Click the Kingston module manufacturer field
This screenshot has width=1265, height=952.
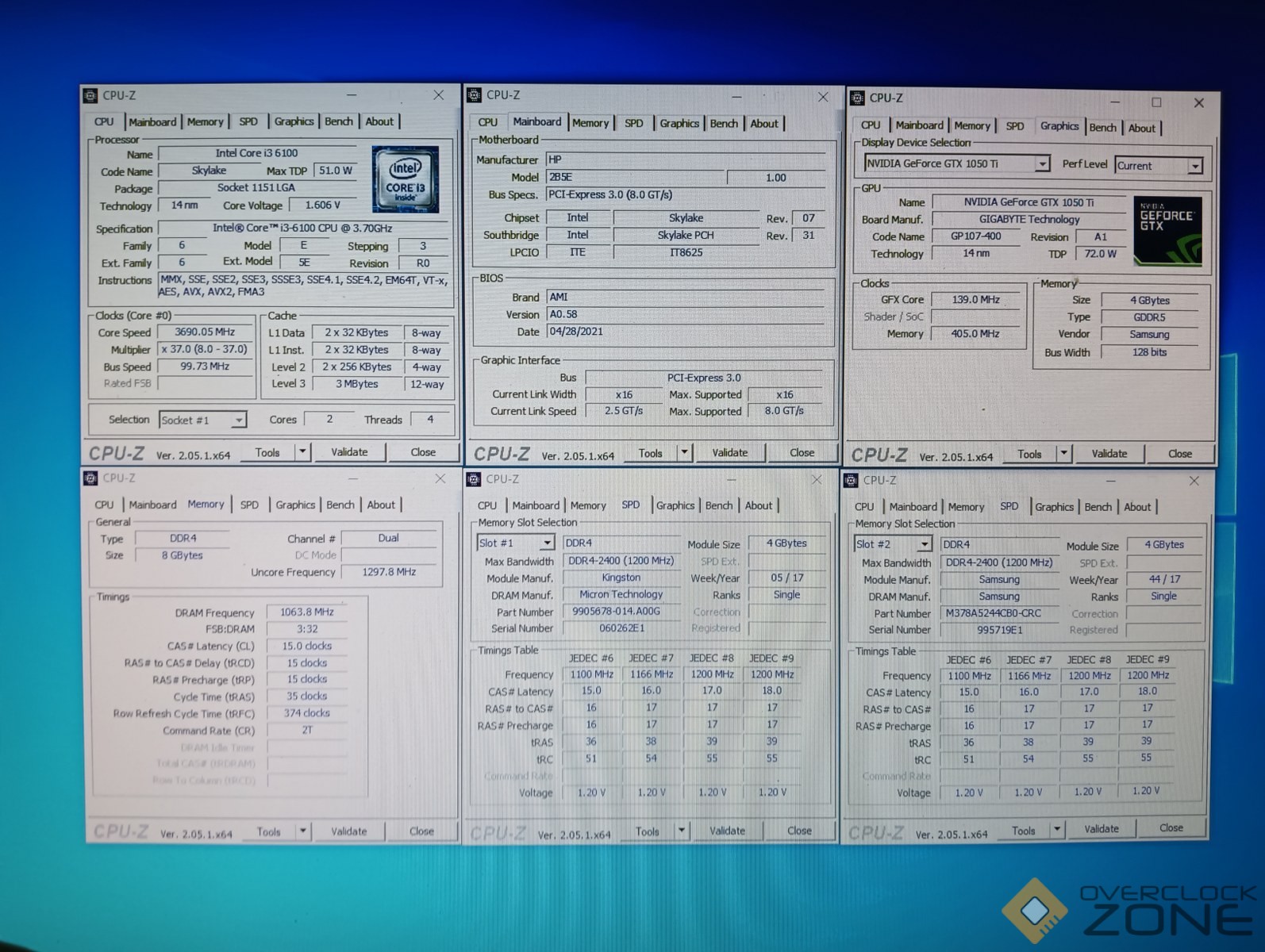coord(621,578)
